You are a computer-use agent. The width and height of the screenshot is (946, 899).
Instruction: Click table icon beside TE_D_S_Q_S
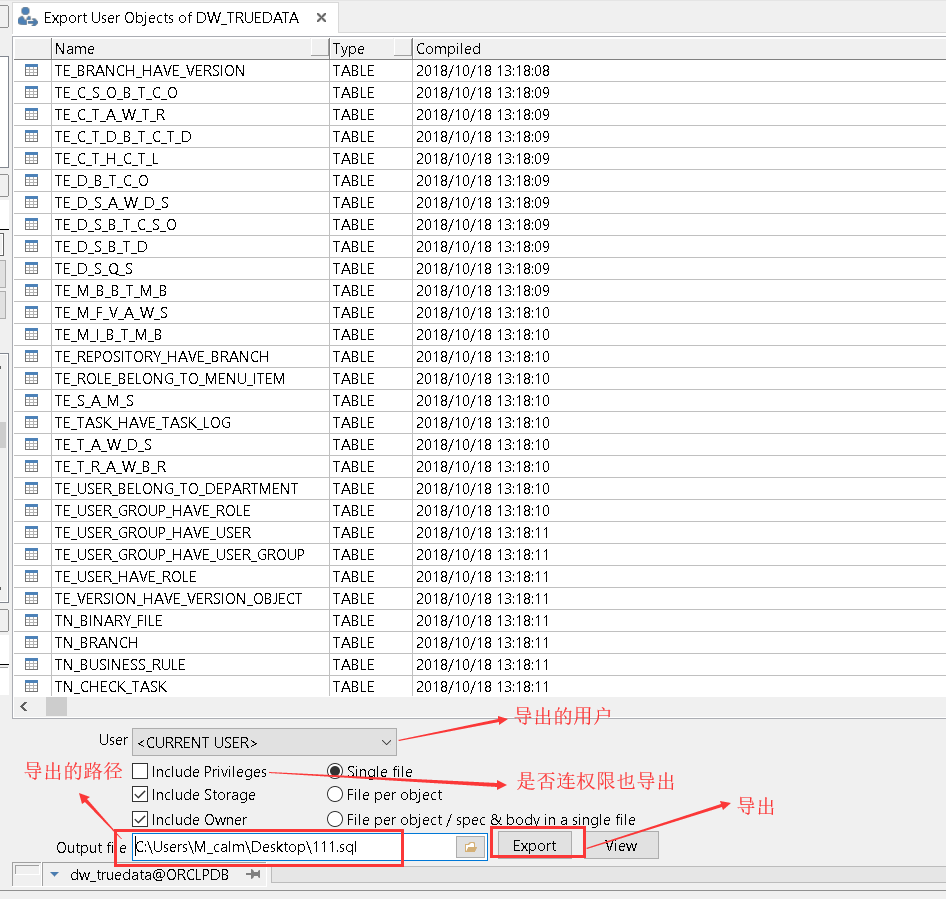31,268
